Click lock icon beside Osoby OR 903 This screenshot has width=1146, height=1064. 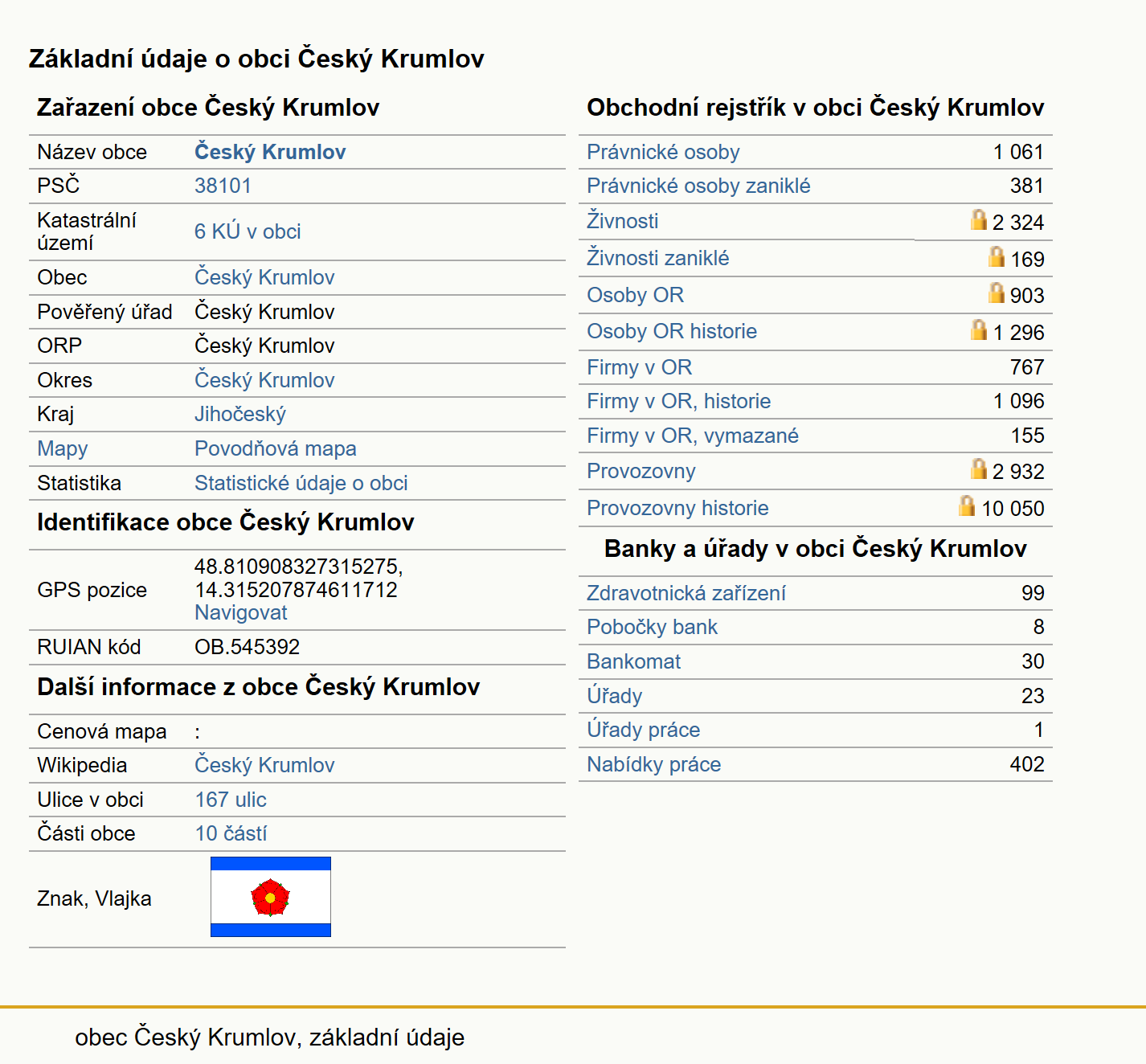(997, 293)
